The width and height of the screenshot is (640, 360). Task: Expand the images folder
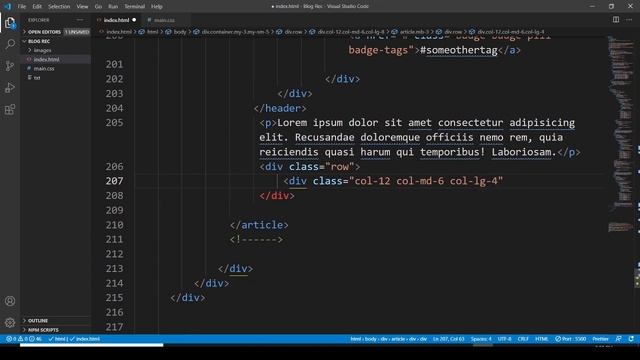click(42, 50)
